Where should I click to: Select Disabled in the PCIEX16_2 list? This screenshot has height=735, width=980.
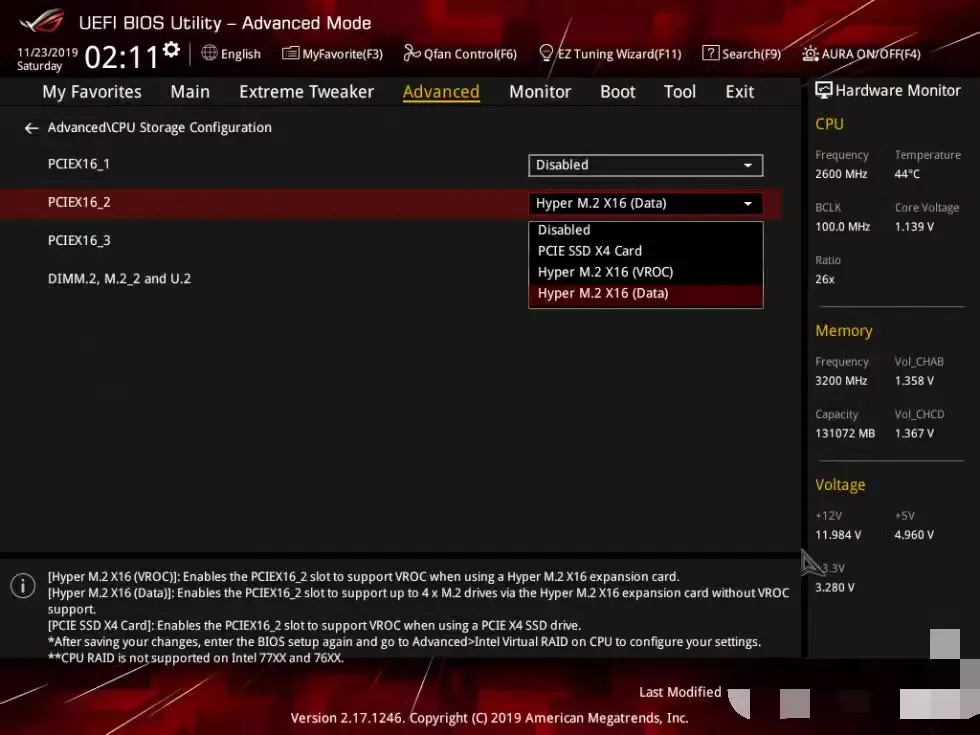(x=646, y=230)
